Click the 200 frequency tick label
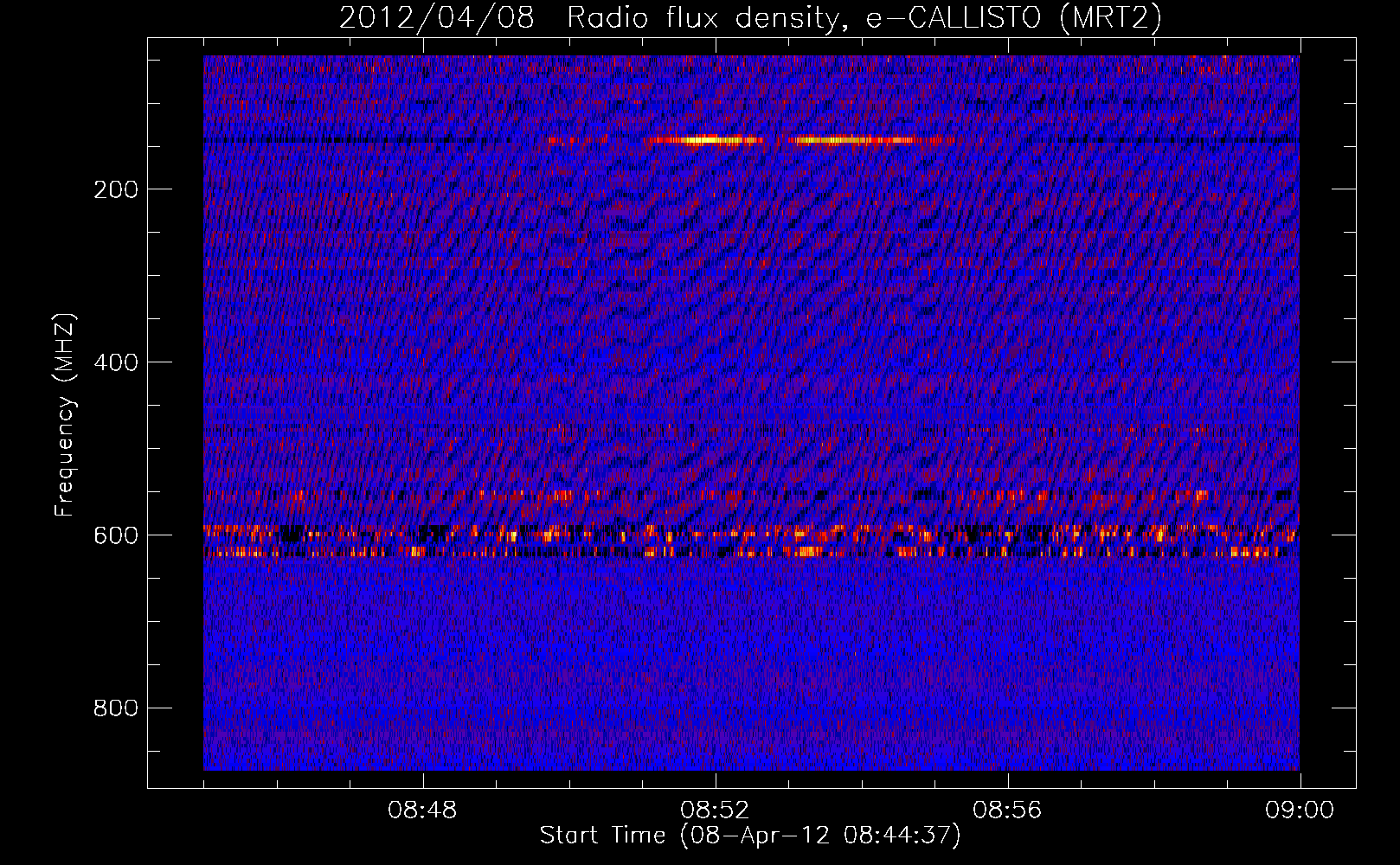 (116, 189)
